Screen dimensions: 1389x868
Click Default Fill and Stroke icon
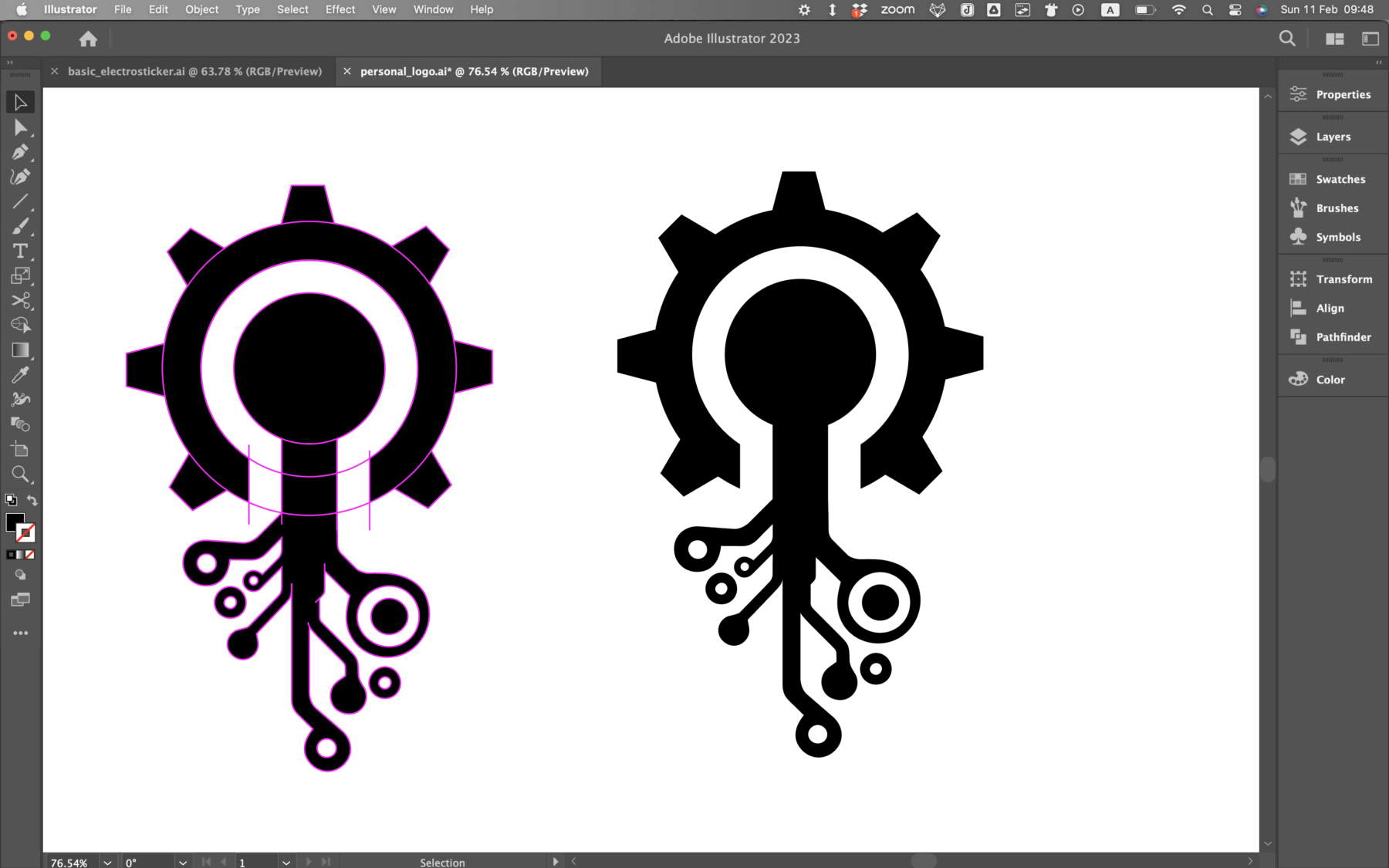click(11, 500)
